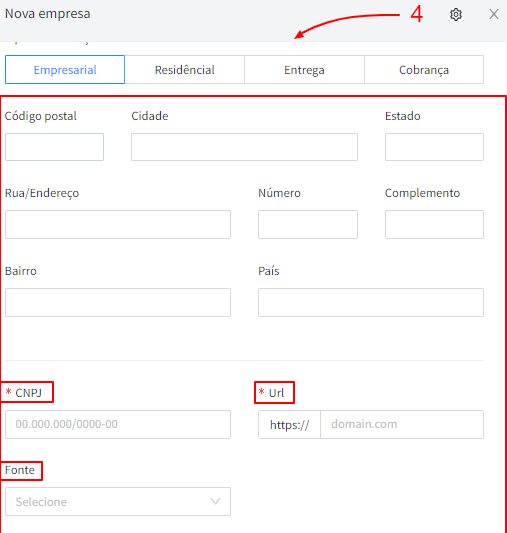507x533 pixels.
Task: Click the Cidade input field
Action: tap(244, 147)
